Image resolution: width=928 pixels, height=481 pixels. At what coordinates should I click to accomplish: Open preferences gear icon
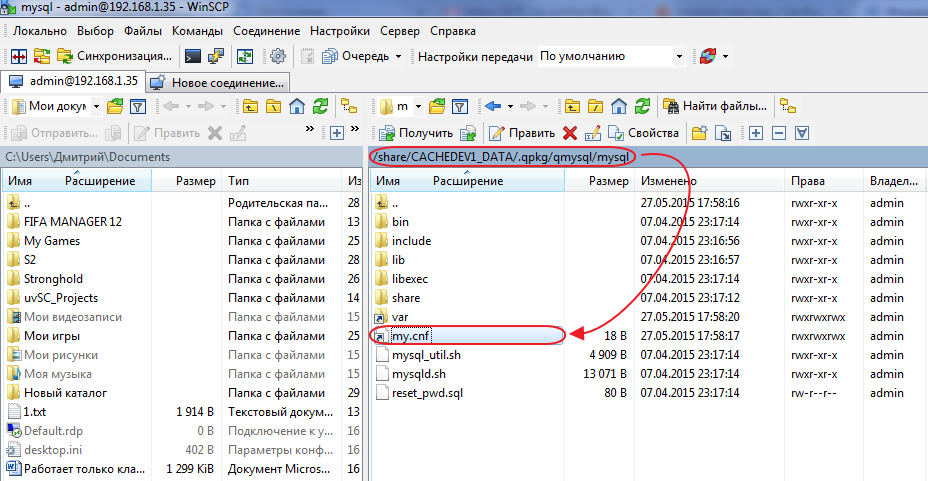(x=278, y=56)
